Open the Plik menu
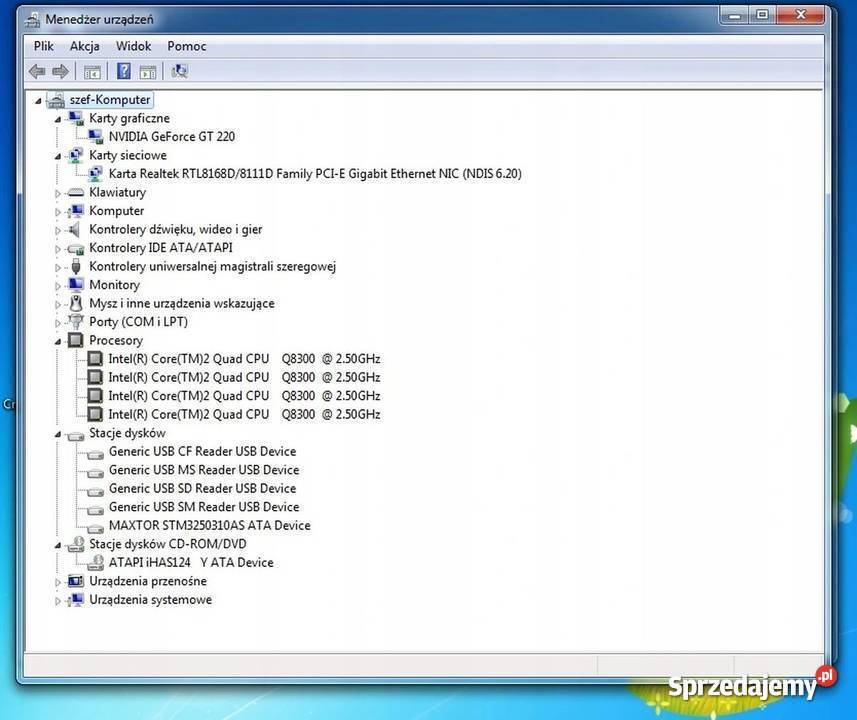This screenshot has height=720, width=857. 44,46
